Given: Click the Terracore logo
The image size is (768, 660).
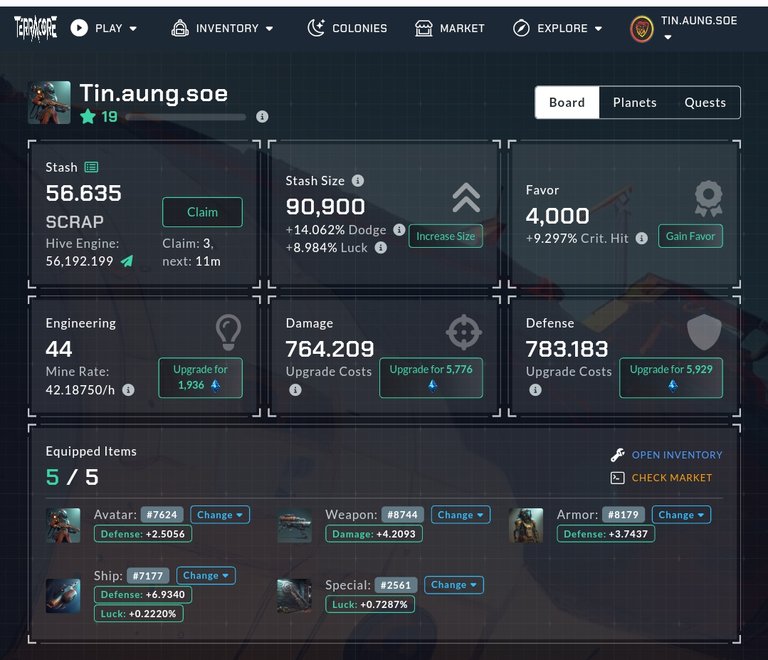Looking at the screenshot, I should click(35, 28).
